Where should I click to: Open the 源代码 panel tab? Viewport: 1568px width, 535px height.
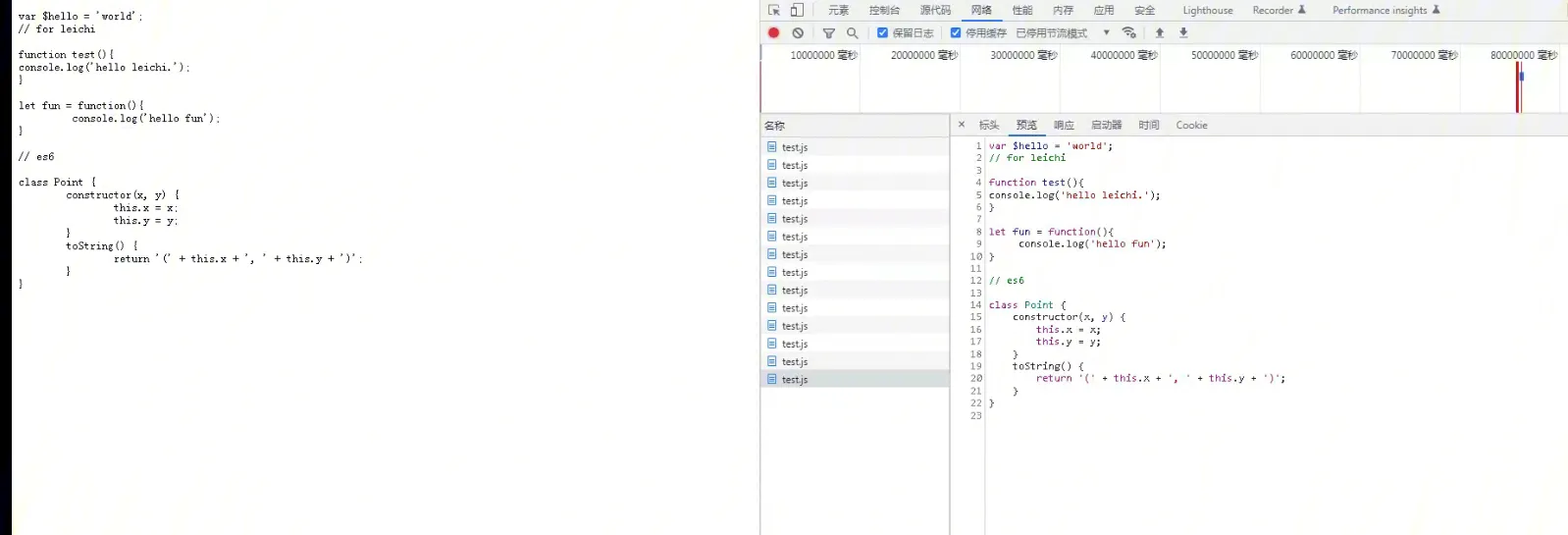point(935,10)
